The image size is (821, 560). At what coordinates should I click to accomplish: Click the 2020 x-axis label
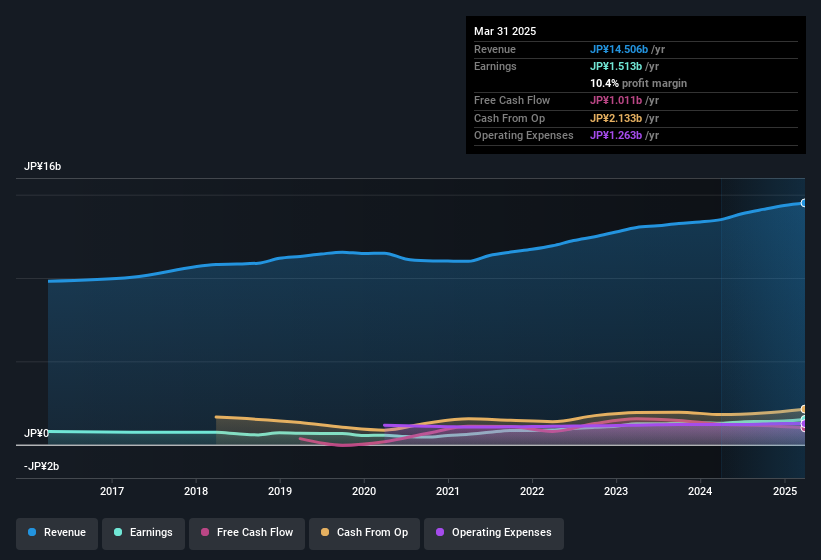(364, 491)
